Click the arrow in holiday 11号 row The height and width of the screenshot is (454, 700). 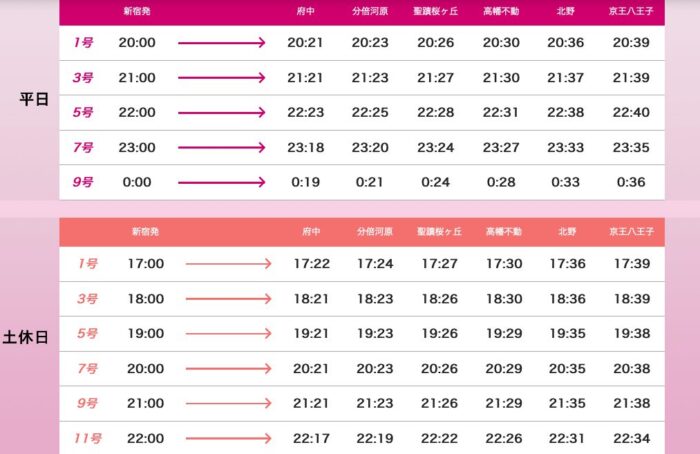228,438
